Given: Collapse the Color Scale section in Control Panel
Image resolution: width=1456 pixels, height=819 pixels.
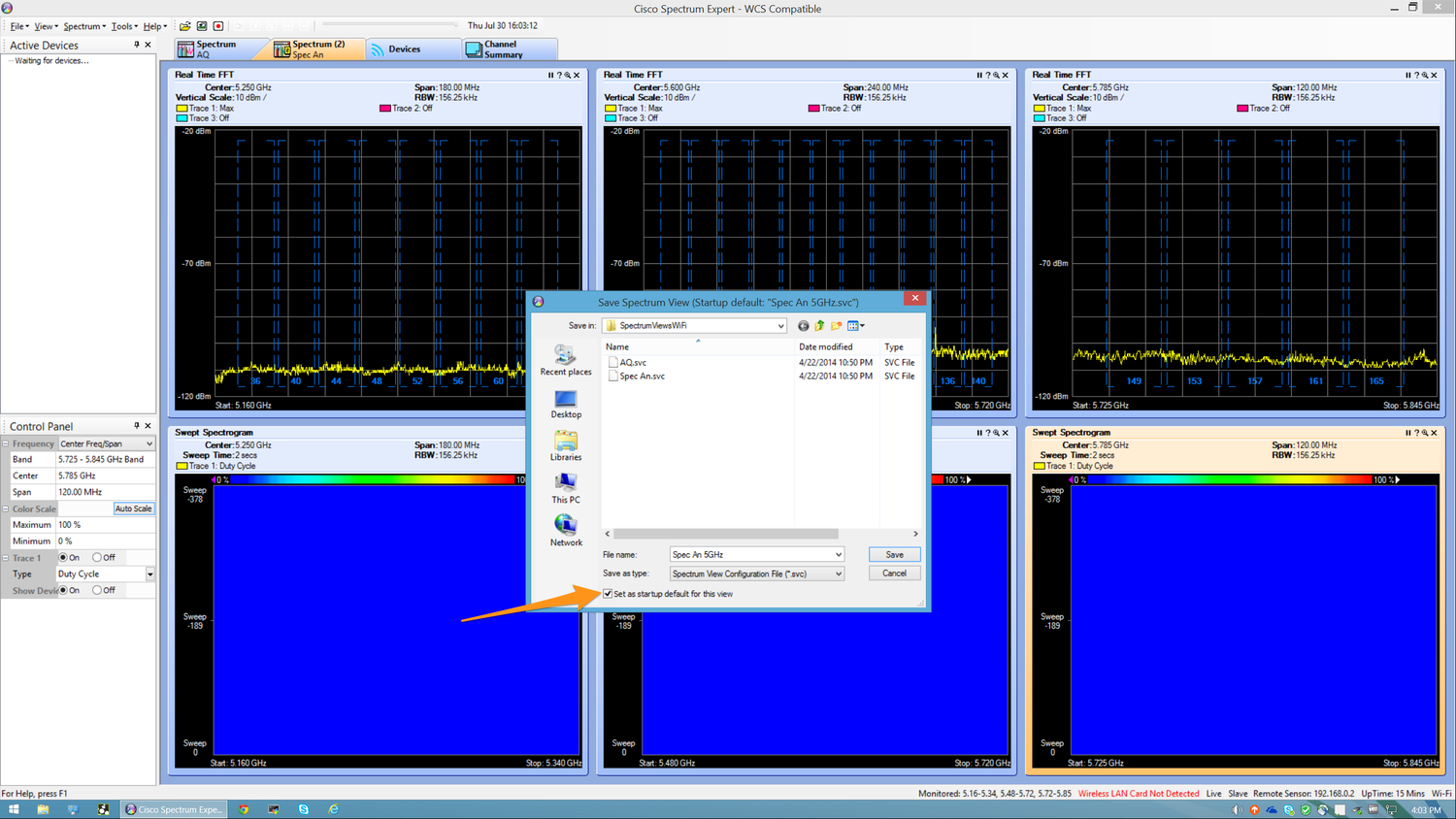Looking at the screenshot, I should click(x=6, y=508).
